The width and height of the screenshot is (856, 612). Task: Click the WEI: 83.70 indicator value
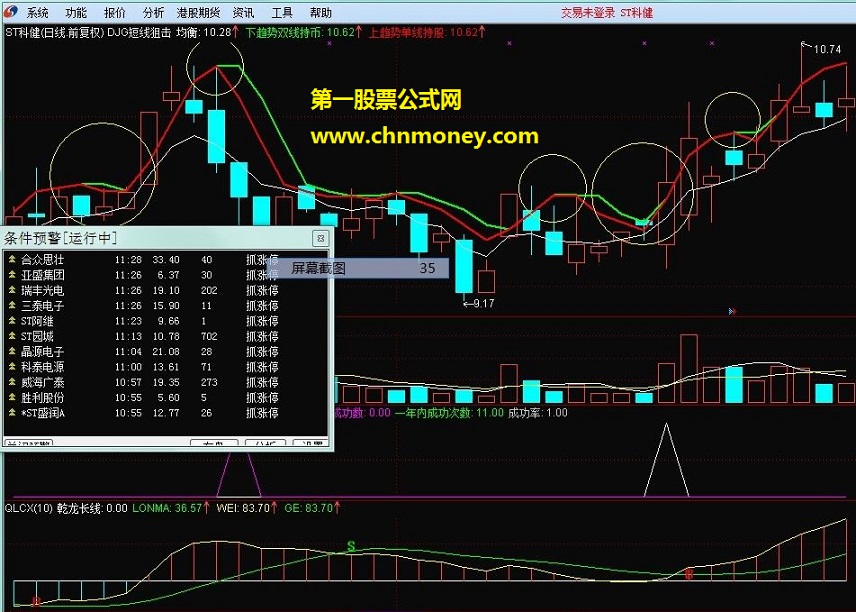click(x=247, y=508)
